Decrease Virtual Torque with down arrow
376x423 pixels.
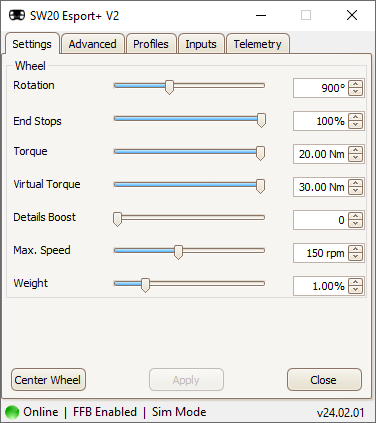pyautogui.click(x=356, y=191)
